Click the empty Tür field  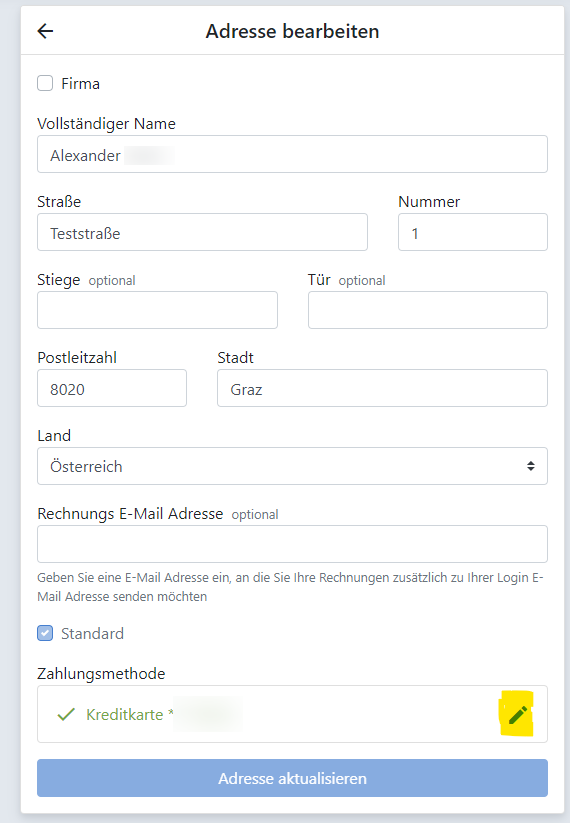(x=428, y=310)
